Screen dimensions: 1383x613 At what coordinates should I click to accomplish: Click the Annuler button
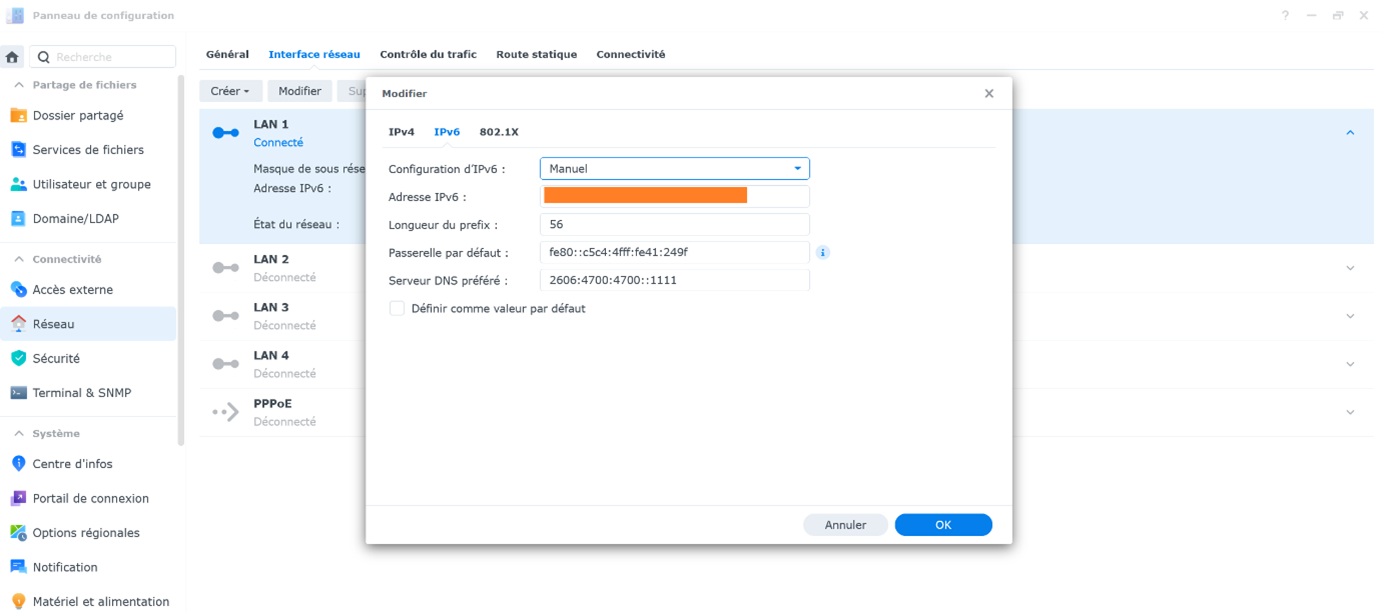[845, 525]
